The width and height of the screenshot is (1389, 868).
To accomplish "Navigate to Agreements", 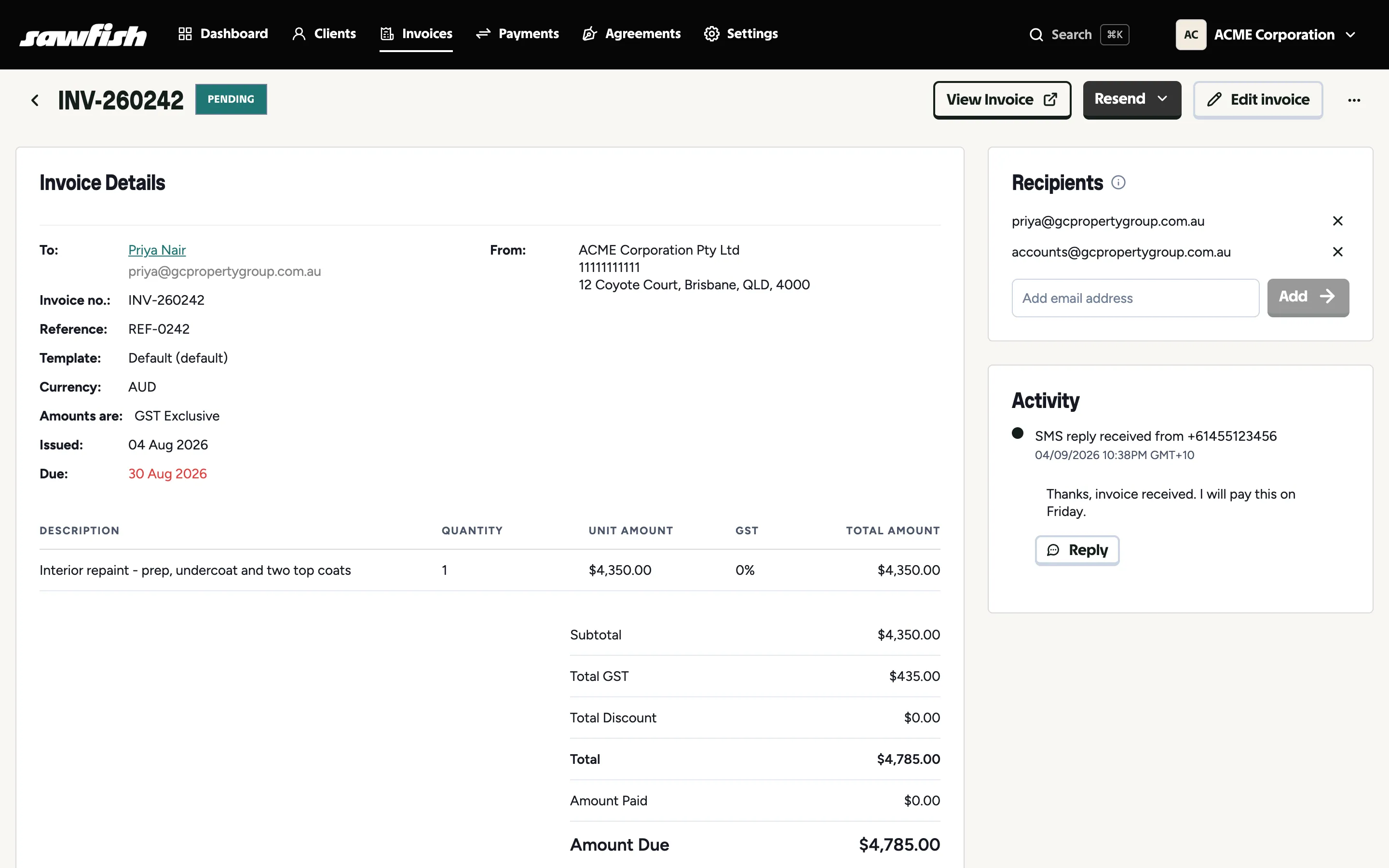I will [632, 34].
